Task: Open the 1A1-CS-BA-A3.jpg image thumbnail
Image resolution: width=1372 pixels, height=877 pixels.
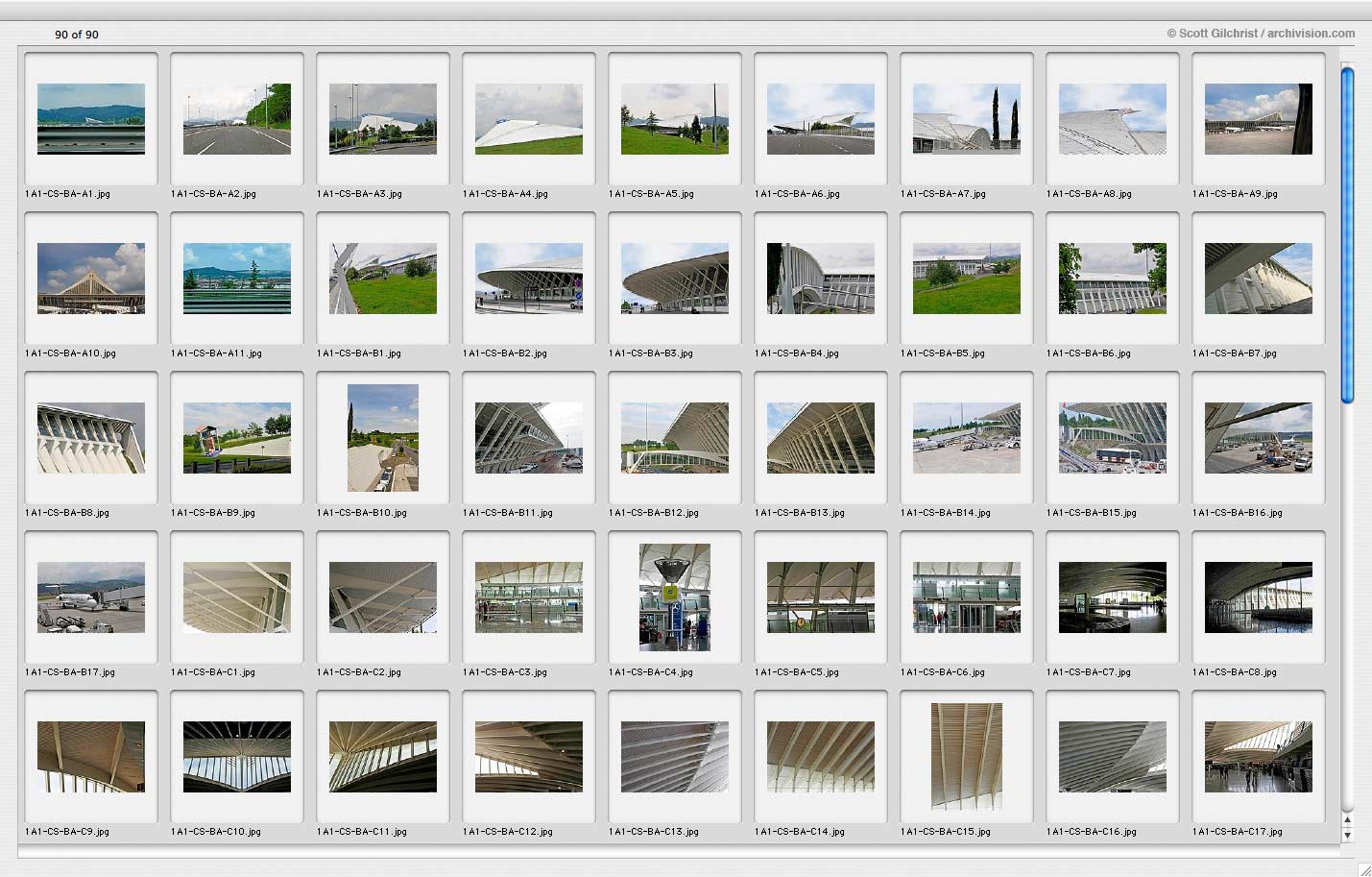Action: (x=383, y=119)
